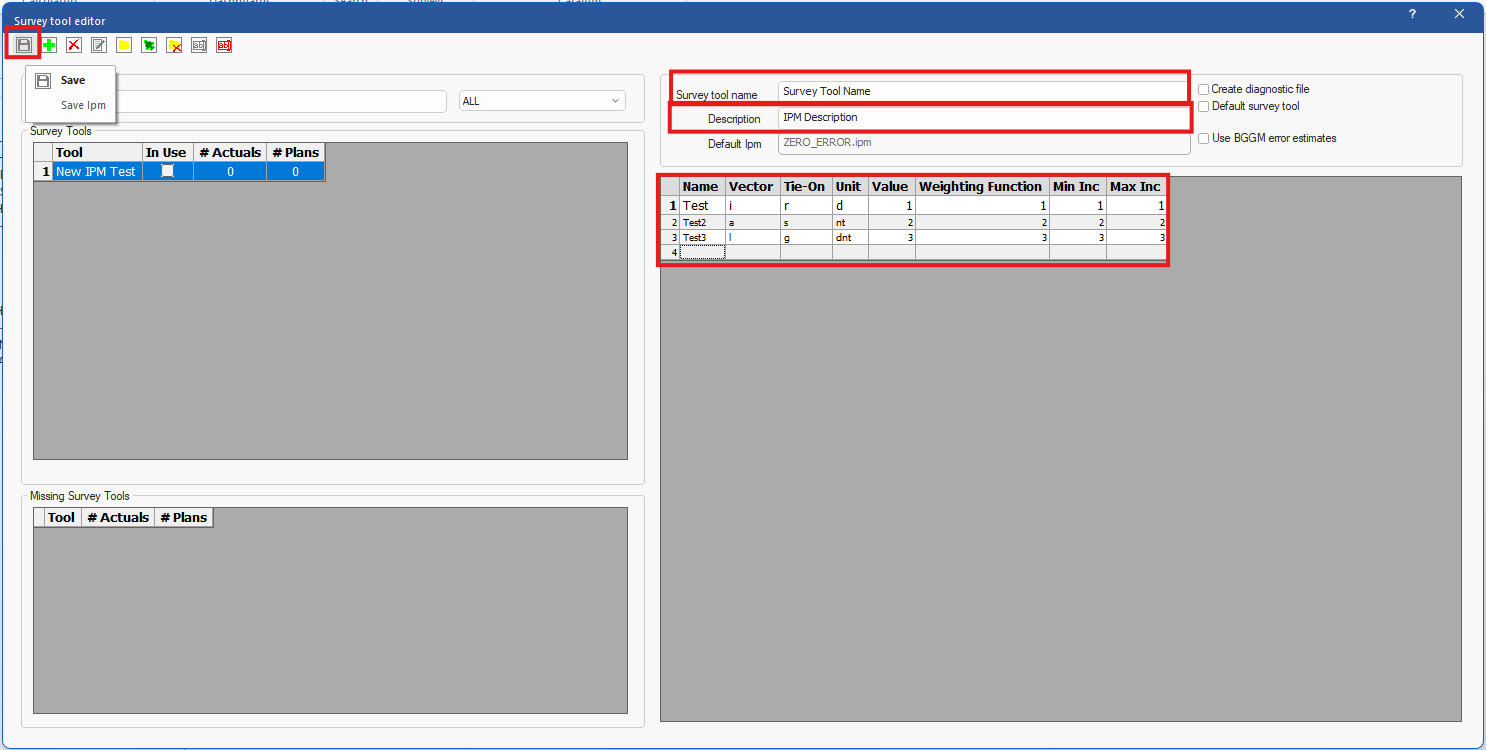Click the green plus add tool icon
The width and height of the screenshot is (1486, 750).
[x=49, y=45]
